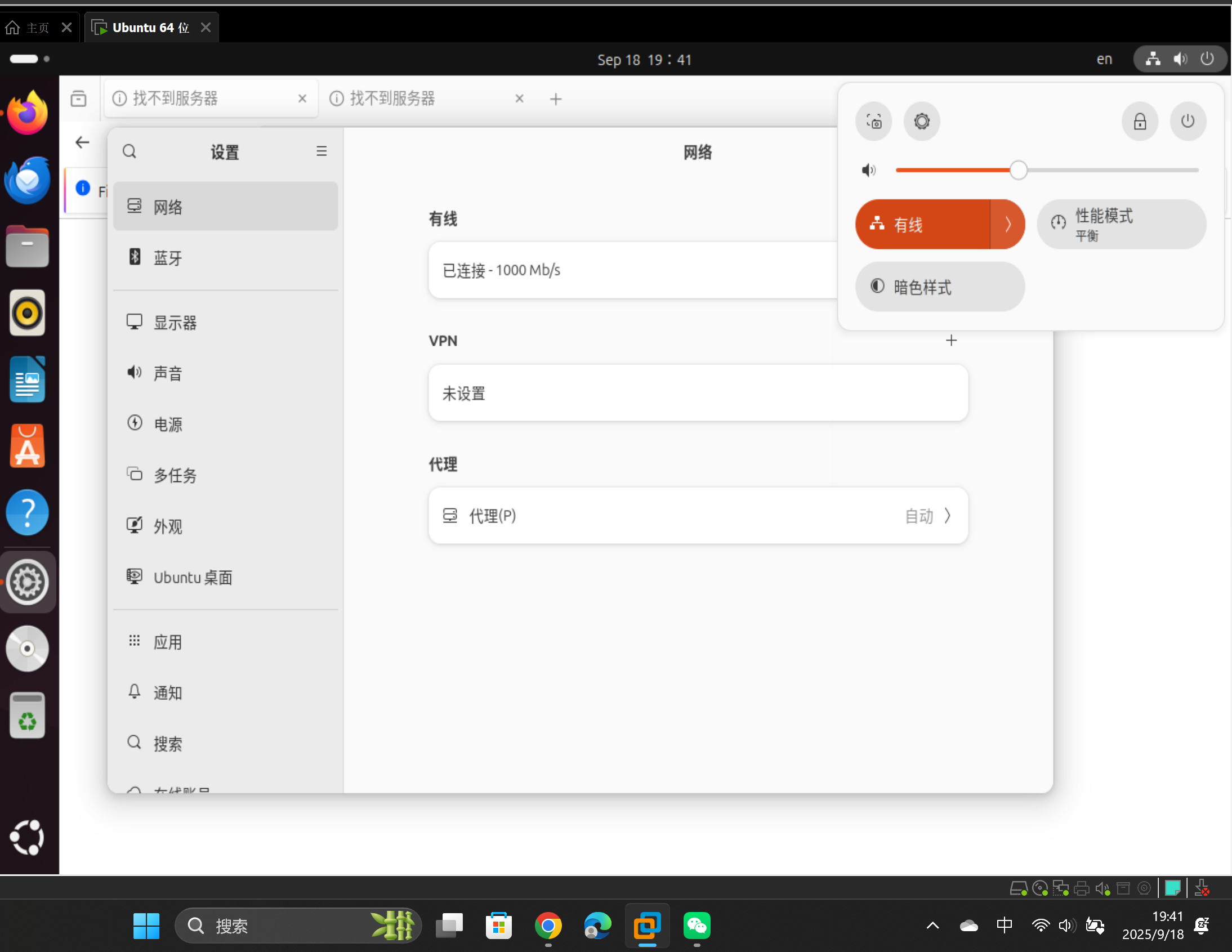Enable 暗色样式 dark style mode
This screenshot has height=952, width=1232.
tap(939, 287)
